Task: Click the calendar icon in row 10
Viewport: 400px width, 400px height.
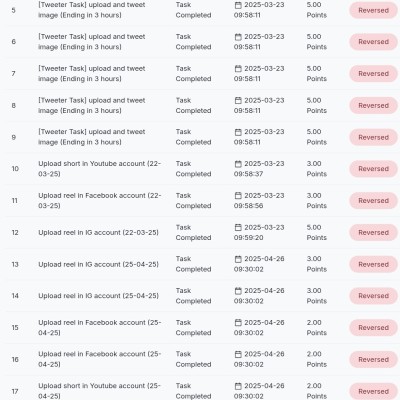Action: click(238, 164)
